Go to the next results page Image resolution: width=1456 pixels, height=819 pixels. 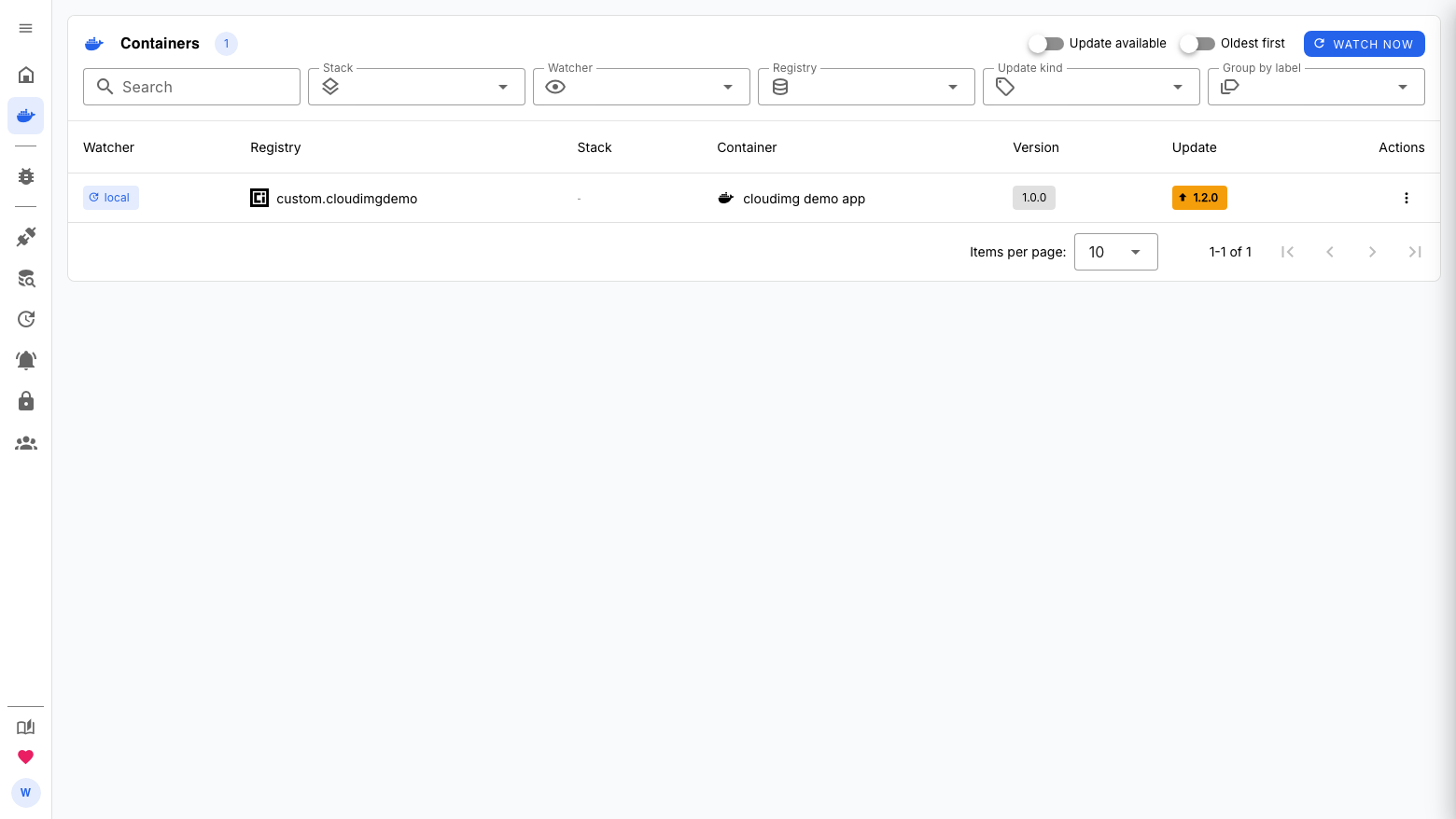point(1372,252)
